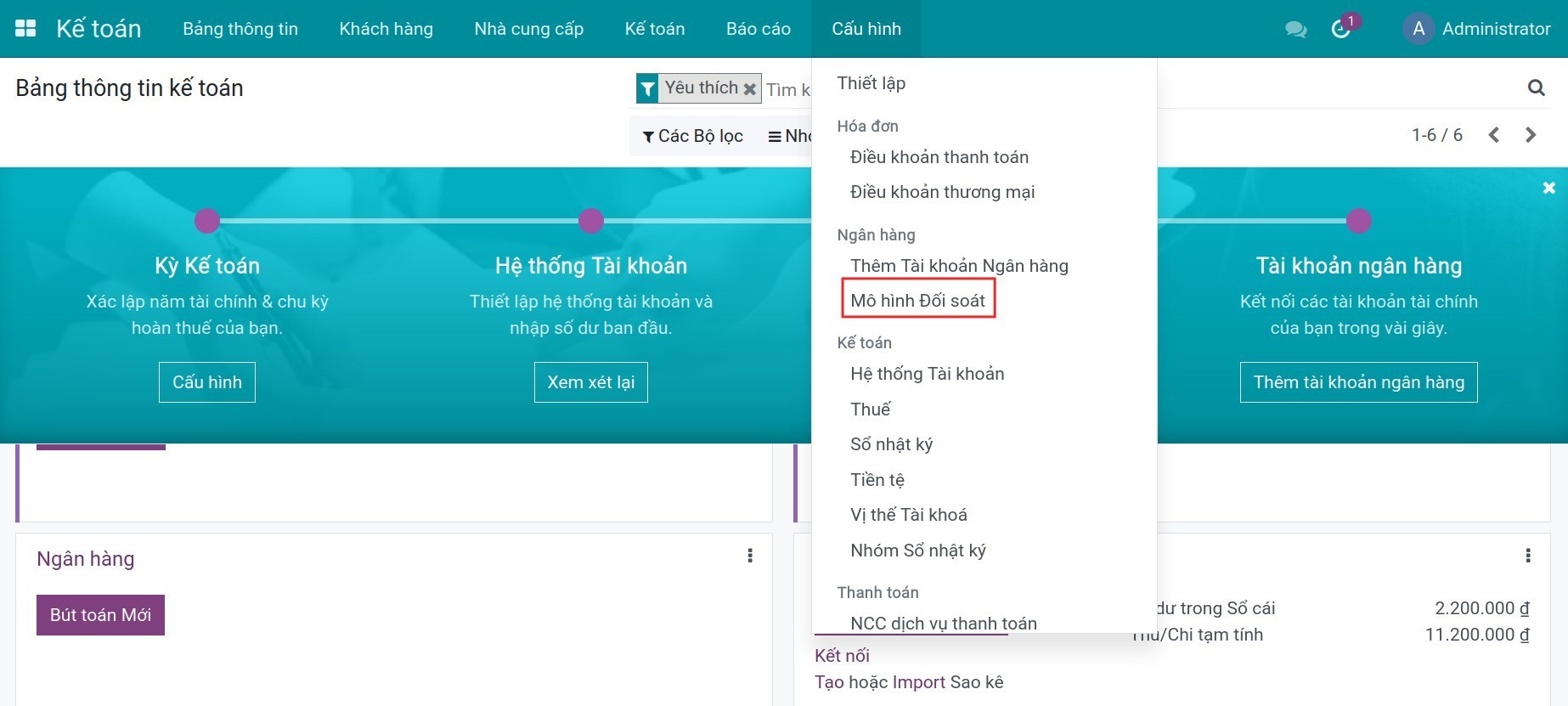The height and width of the screenshot is (706, 1568).
Task: Close the onboarding banner
Action: pos(1549,188)
